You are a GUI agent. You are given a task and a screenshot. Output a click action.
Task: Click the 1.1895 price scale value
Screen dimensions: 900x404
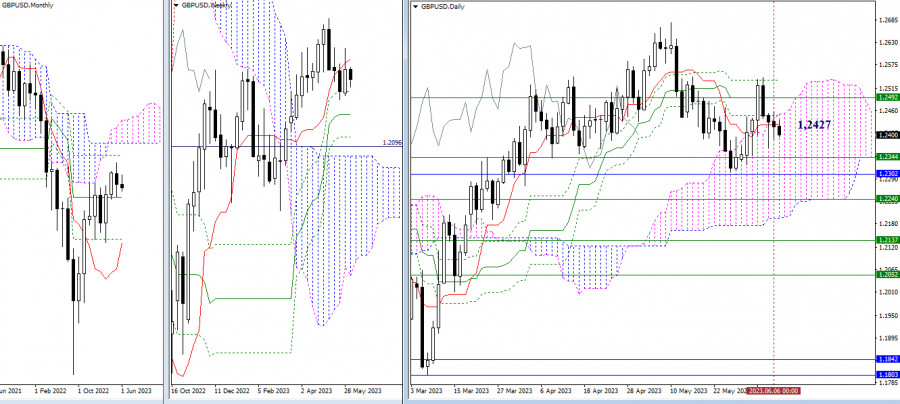pos(887,339)
